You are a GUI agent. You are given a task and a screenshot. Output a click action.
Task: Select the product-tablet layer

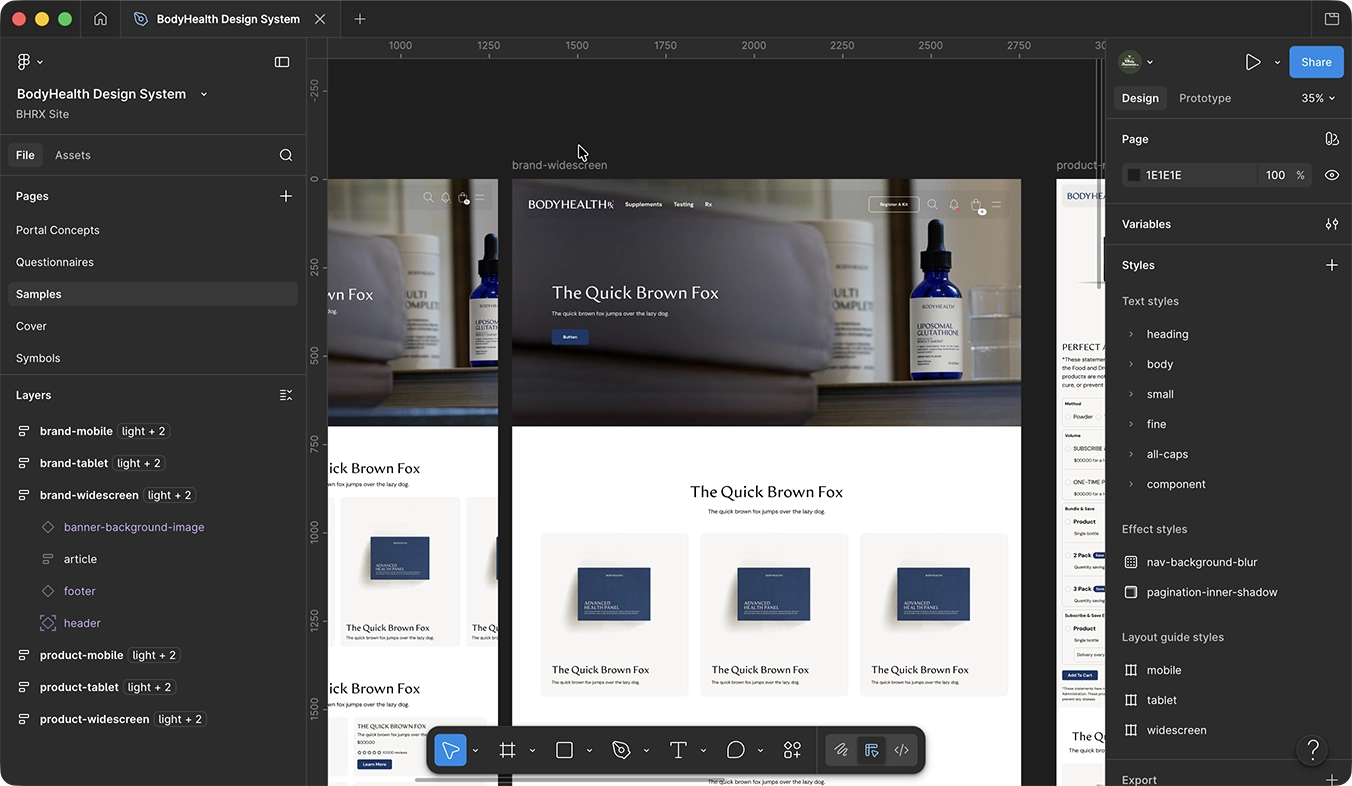tap(79, 687)
